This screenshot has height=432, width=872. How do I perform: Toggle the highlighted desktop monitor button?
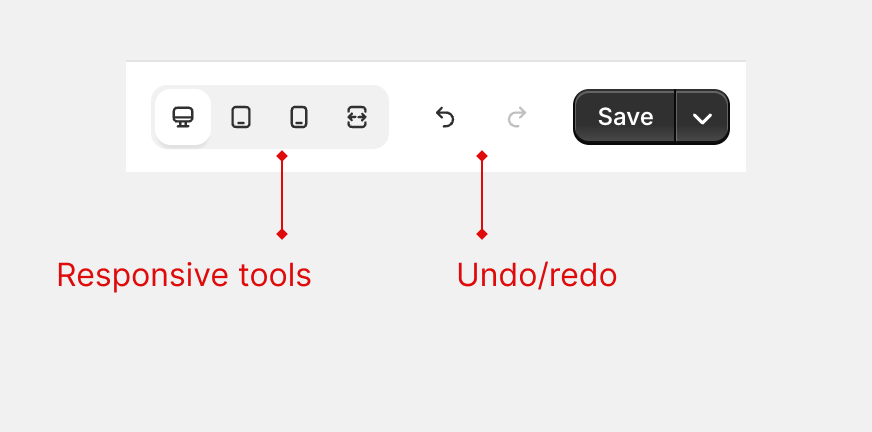click(183, 117)
